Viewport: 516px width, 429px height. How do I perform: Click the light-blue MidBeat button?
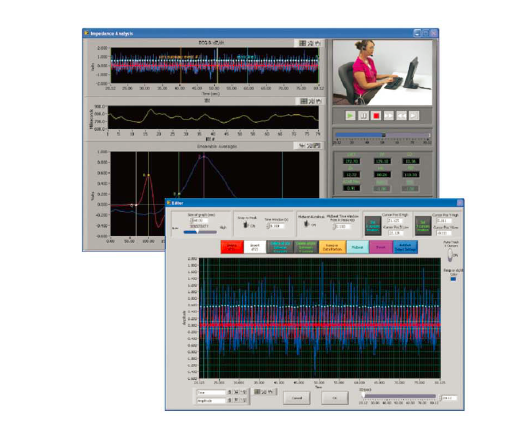click(358, 247)
